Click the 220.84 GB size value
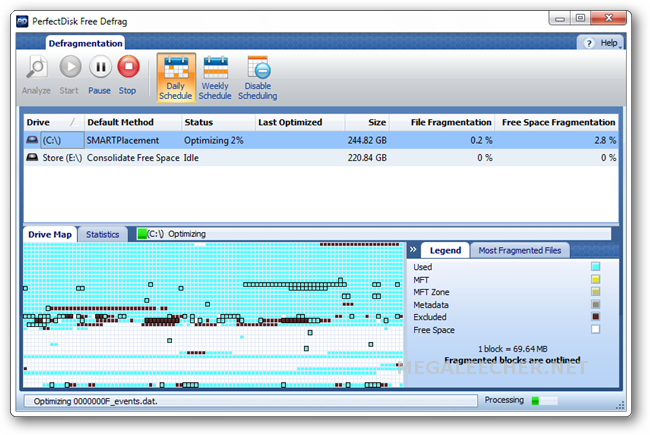This screenshot has height=435, width=650. point(367,158)
